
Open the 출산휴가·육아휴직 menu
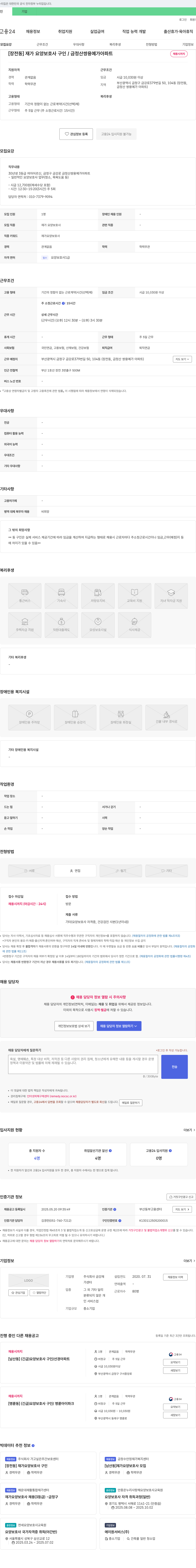pyautogui.click(x=178, y=32)
